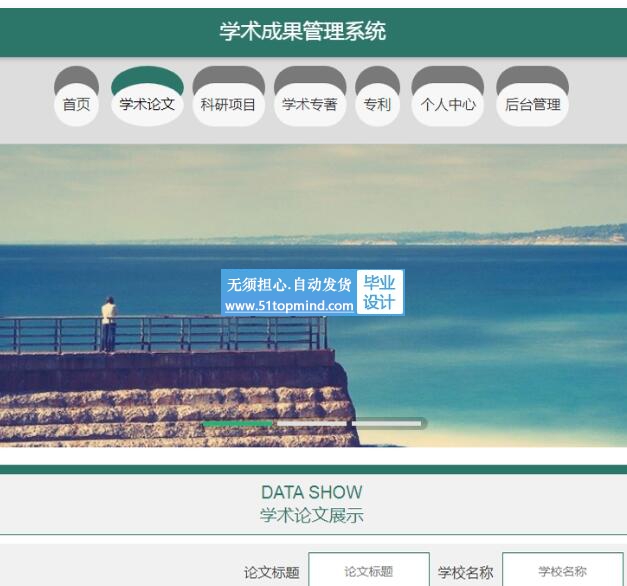627x586 pixels.
Task: Open the 首页 navigation tab
Action: [76, 96]
